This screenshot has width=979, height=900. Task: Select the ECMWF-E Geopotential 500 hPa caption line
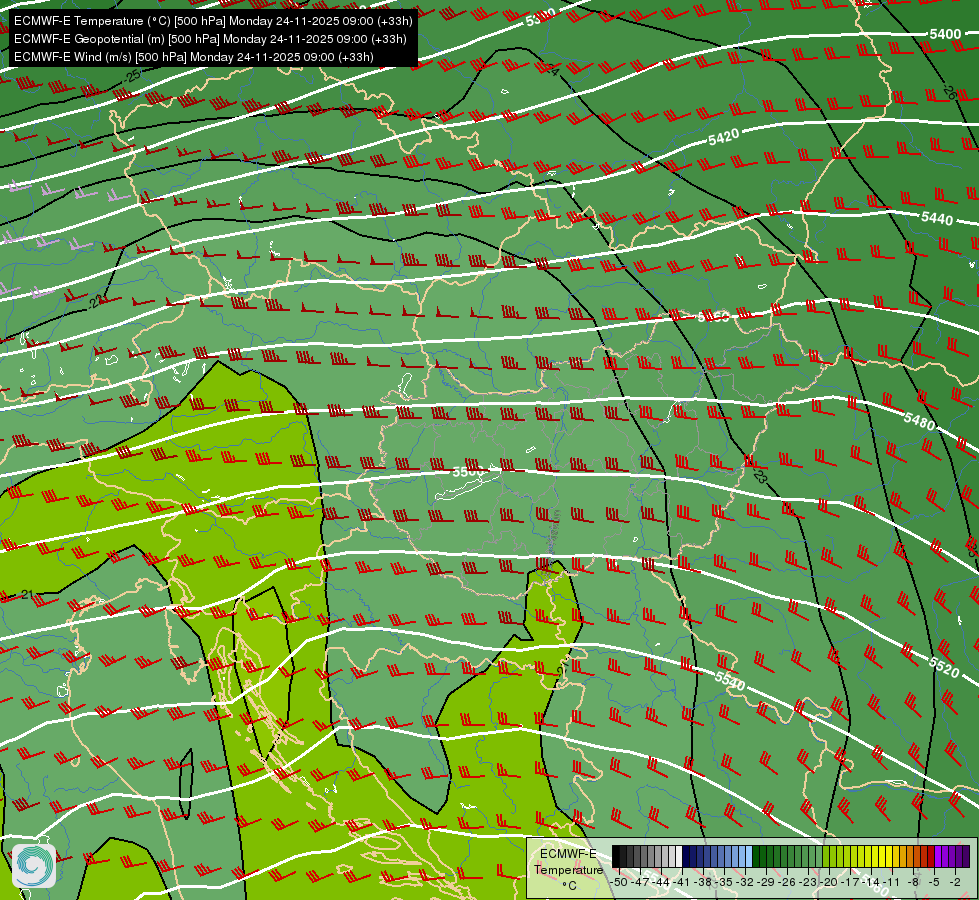point(210,39)
